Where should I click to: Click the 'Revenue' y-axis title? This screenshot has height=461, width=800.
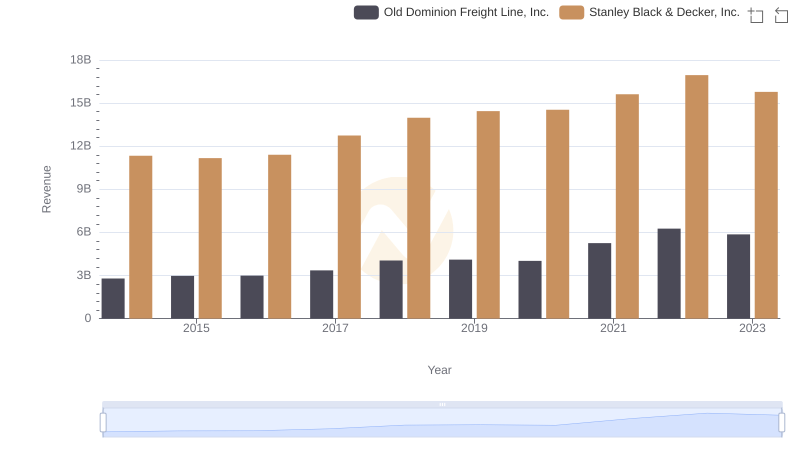[x=46, y=189]
